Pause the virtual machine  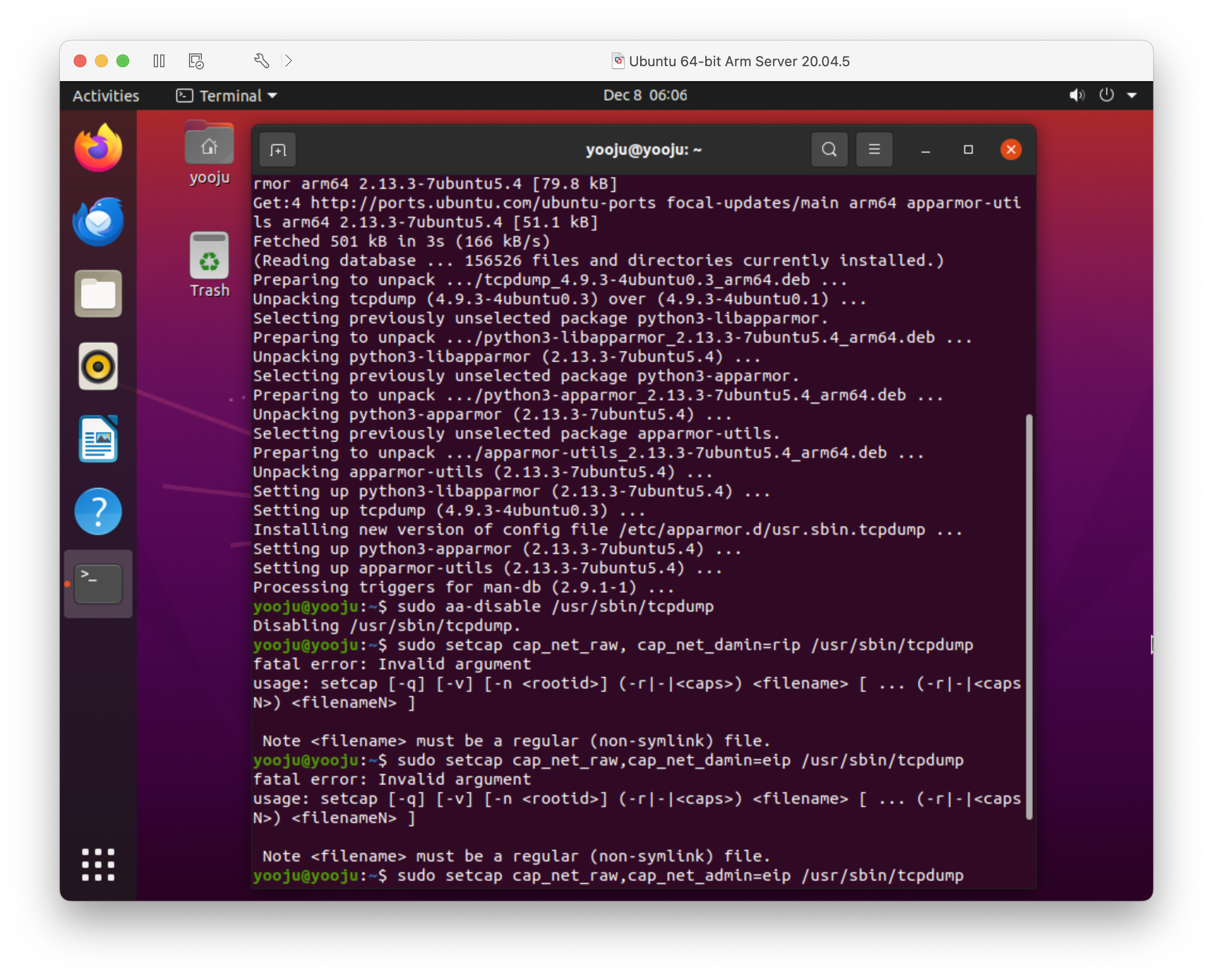click(x=159, y=61)
